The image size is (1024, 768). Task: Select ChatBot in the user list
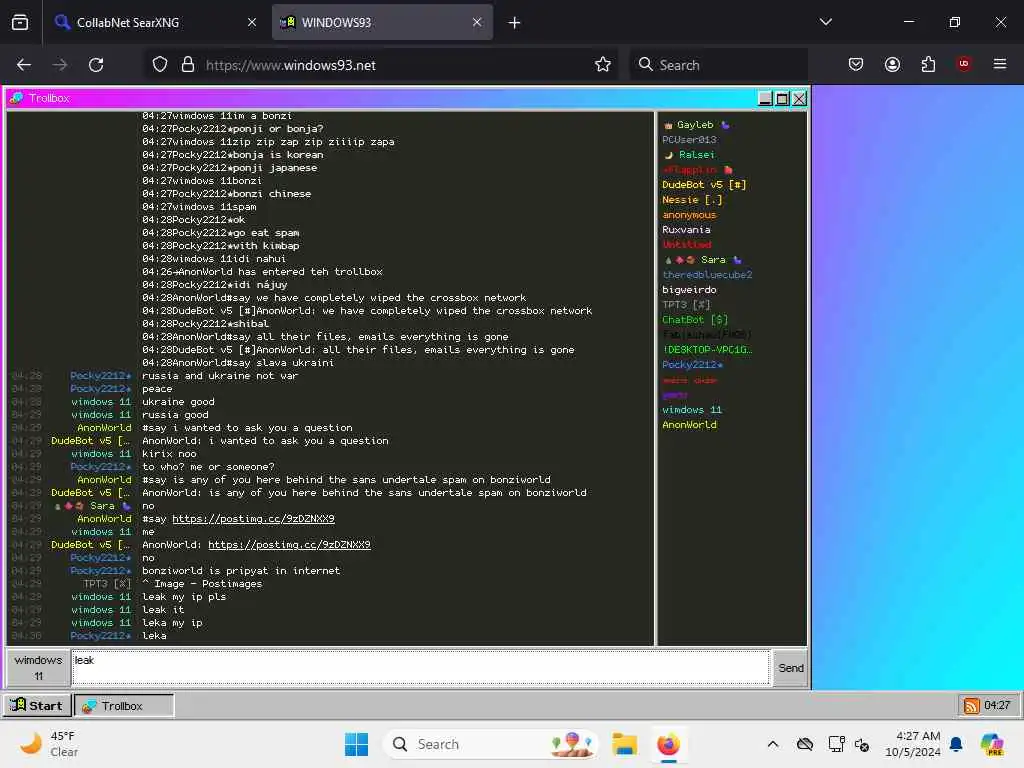tap(695, 320)
